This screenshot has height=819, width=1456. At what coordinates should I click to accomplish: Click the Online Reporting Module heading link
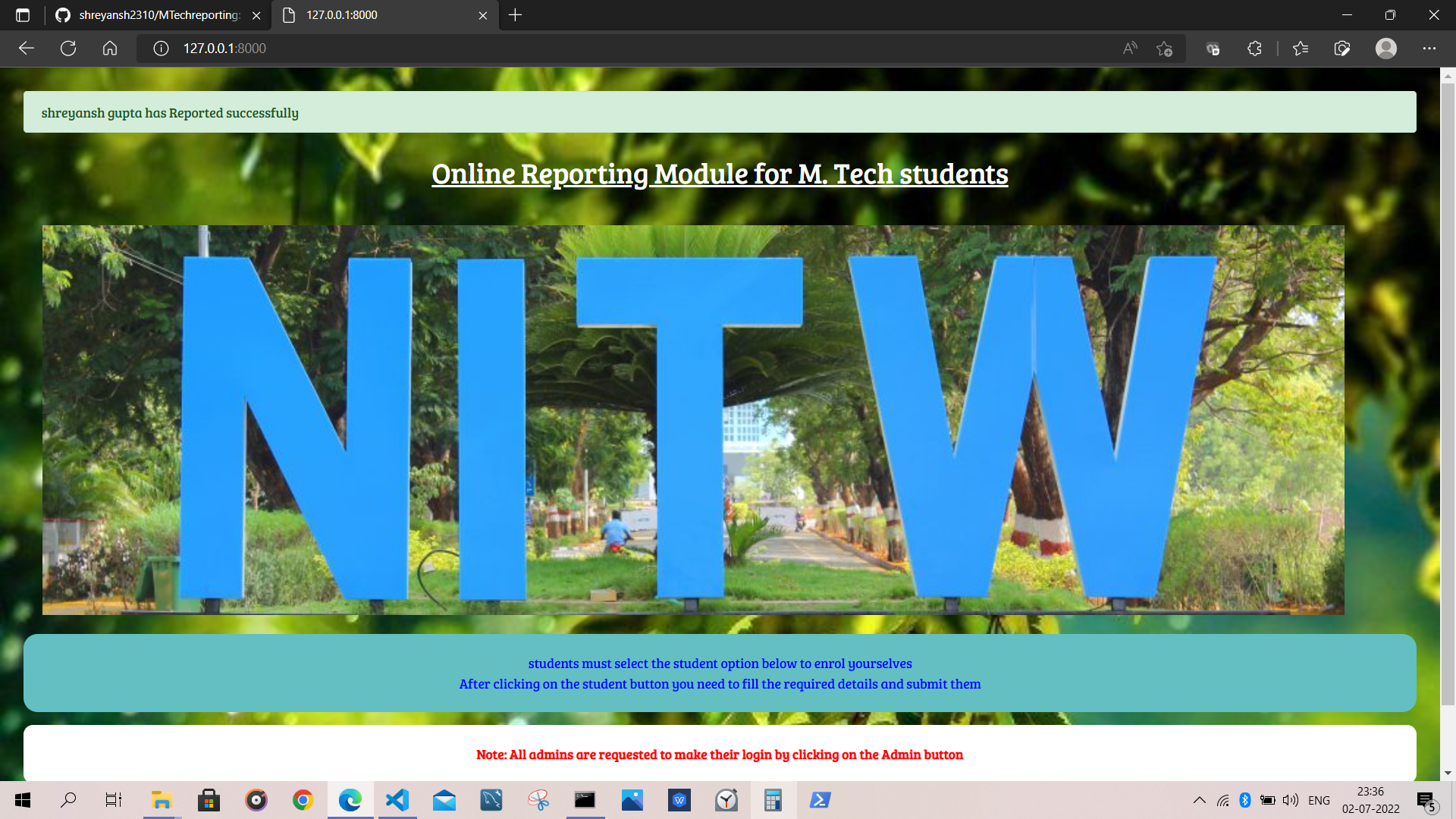click(x=720, y=174)
